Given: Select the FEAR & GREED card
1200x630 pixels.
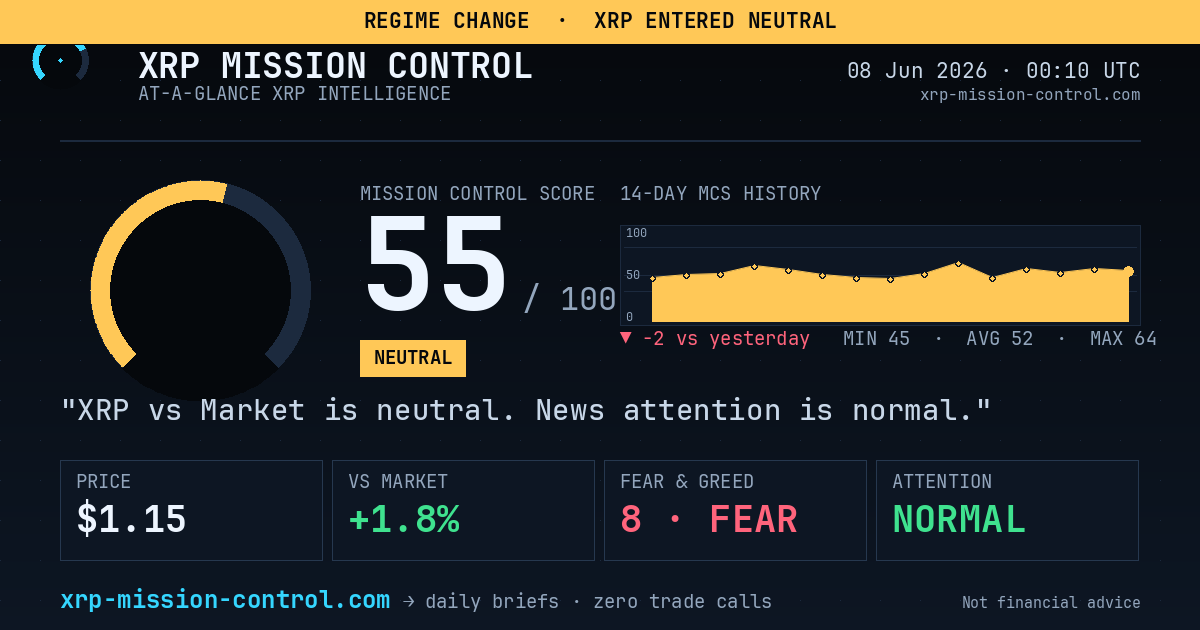Looking at the screenshot, I should tap(735, 510).
